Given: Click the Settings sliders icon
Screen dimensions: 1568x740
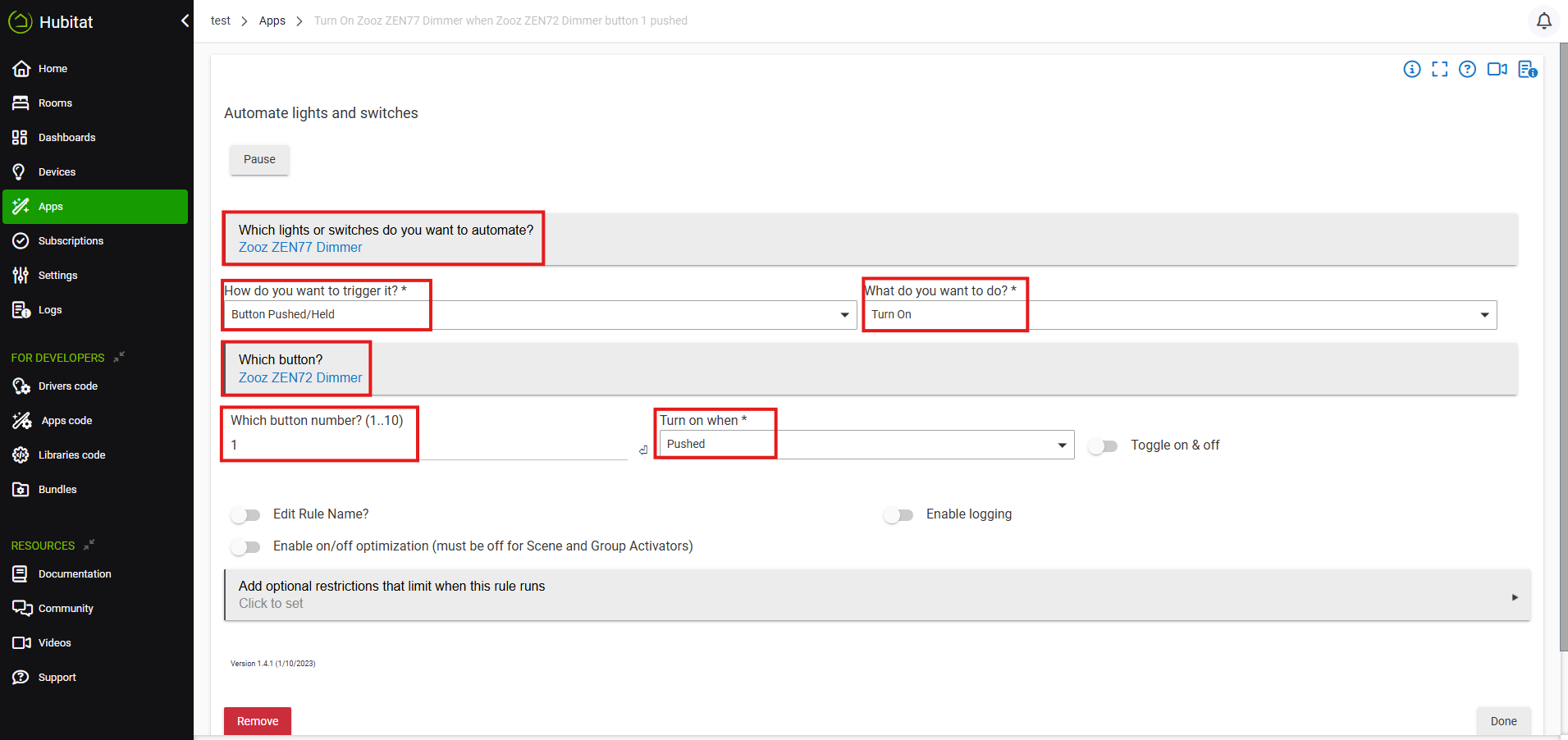Looking at the screenshot, I should [x=21, y=276].
